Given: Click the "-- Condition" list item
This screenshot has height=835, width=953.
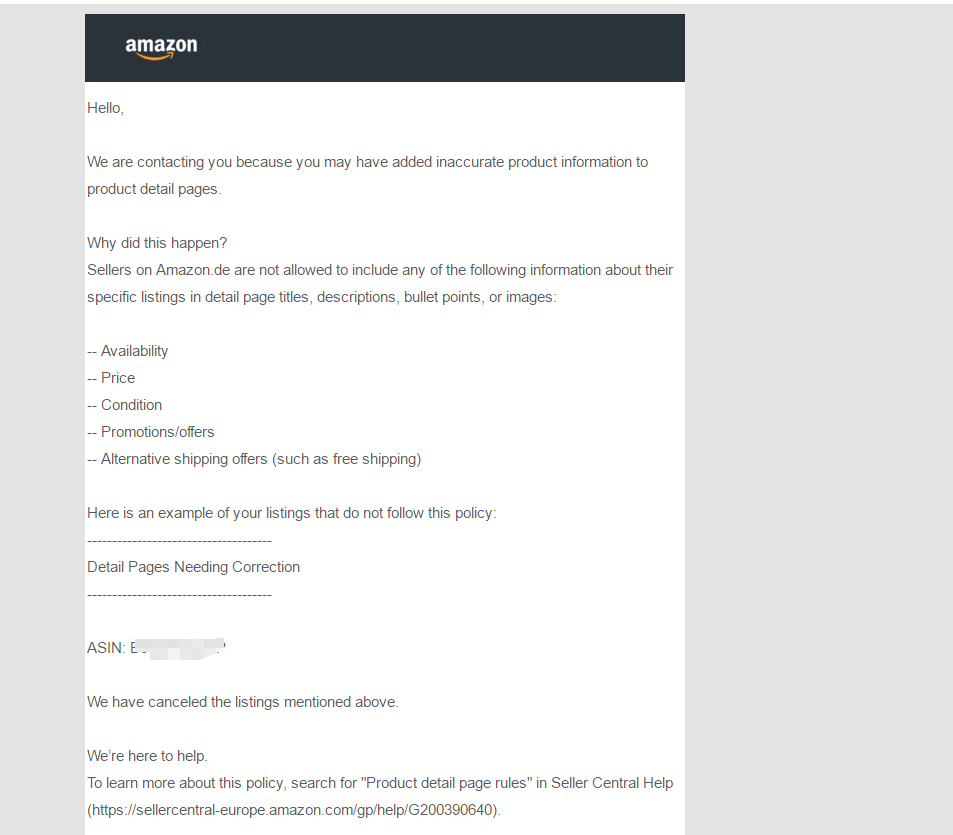Looking at the screenshot, I should pyautogui.click(x=125, y=405).
